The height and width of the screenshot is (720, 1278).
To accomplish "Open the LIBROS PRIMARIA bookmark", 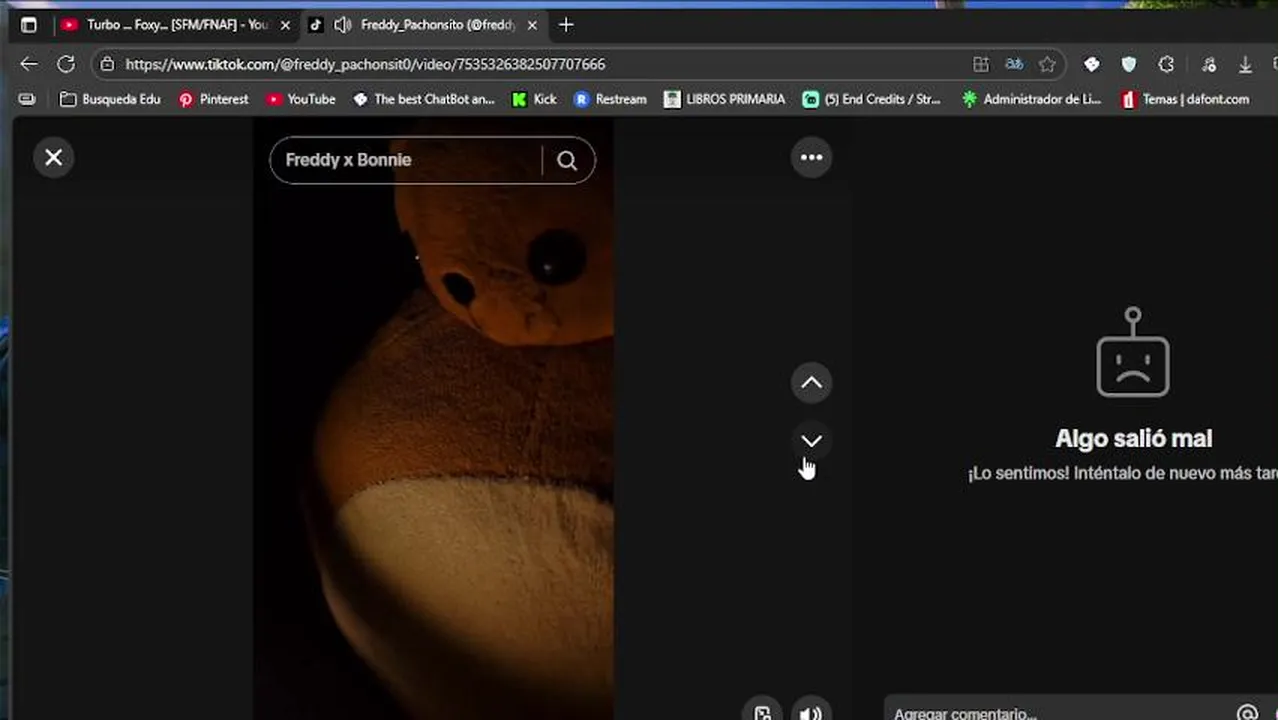I will tap(724, 99).
